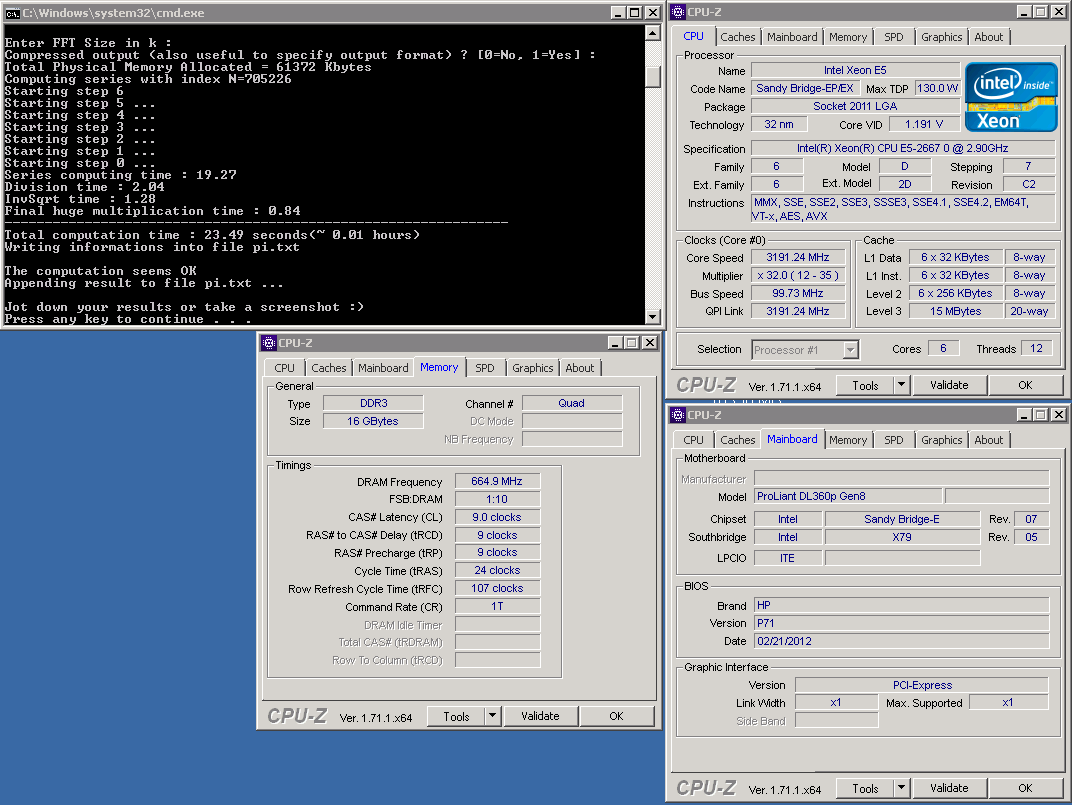The width and height of the screenshot is (1072, 805).
Task: Click BIOS Version value P71
Action: coord(901,623)
